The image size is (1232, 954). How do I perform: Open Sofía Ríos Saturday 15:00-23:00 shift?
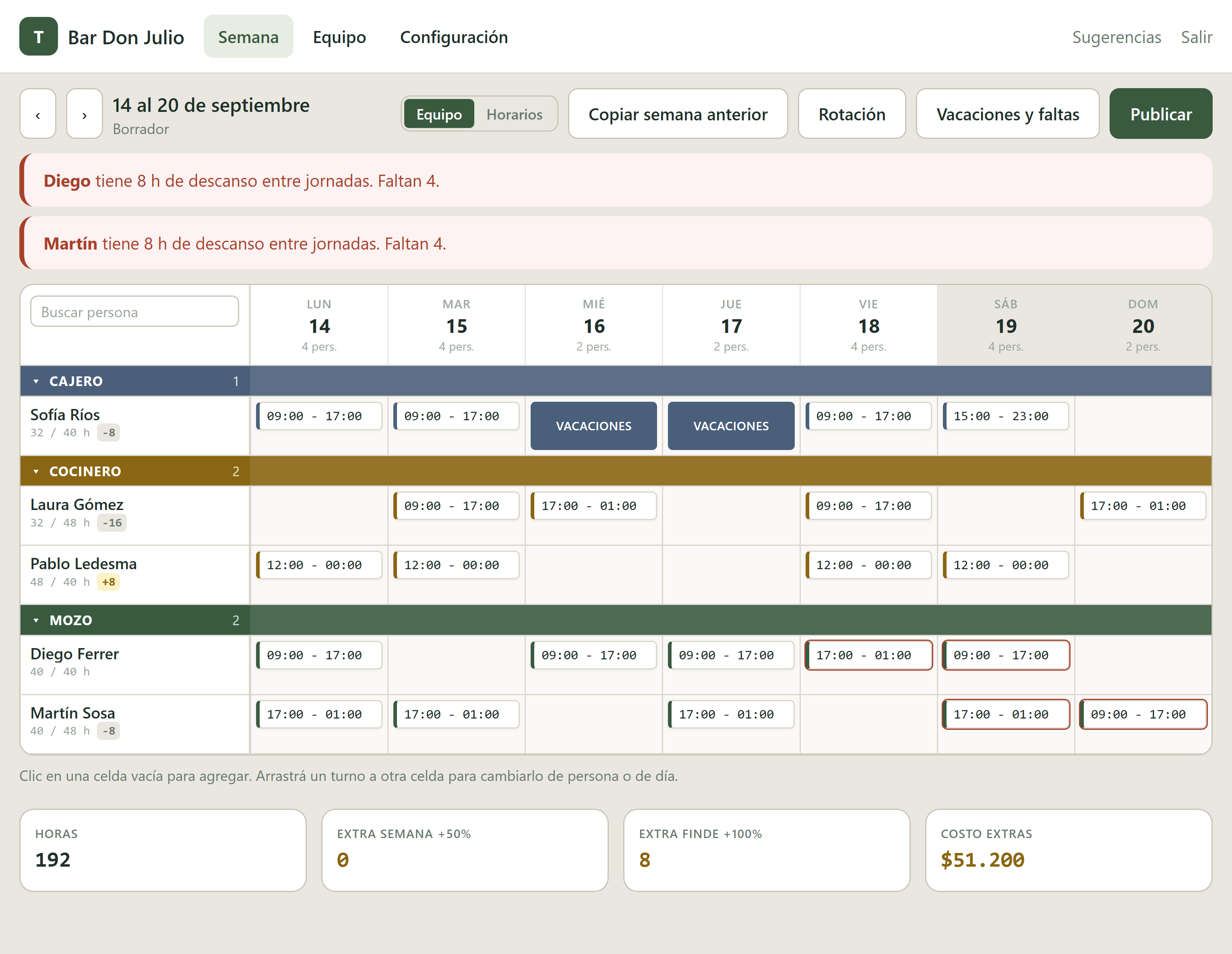tap(1006, 416)
